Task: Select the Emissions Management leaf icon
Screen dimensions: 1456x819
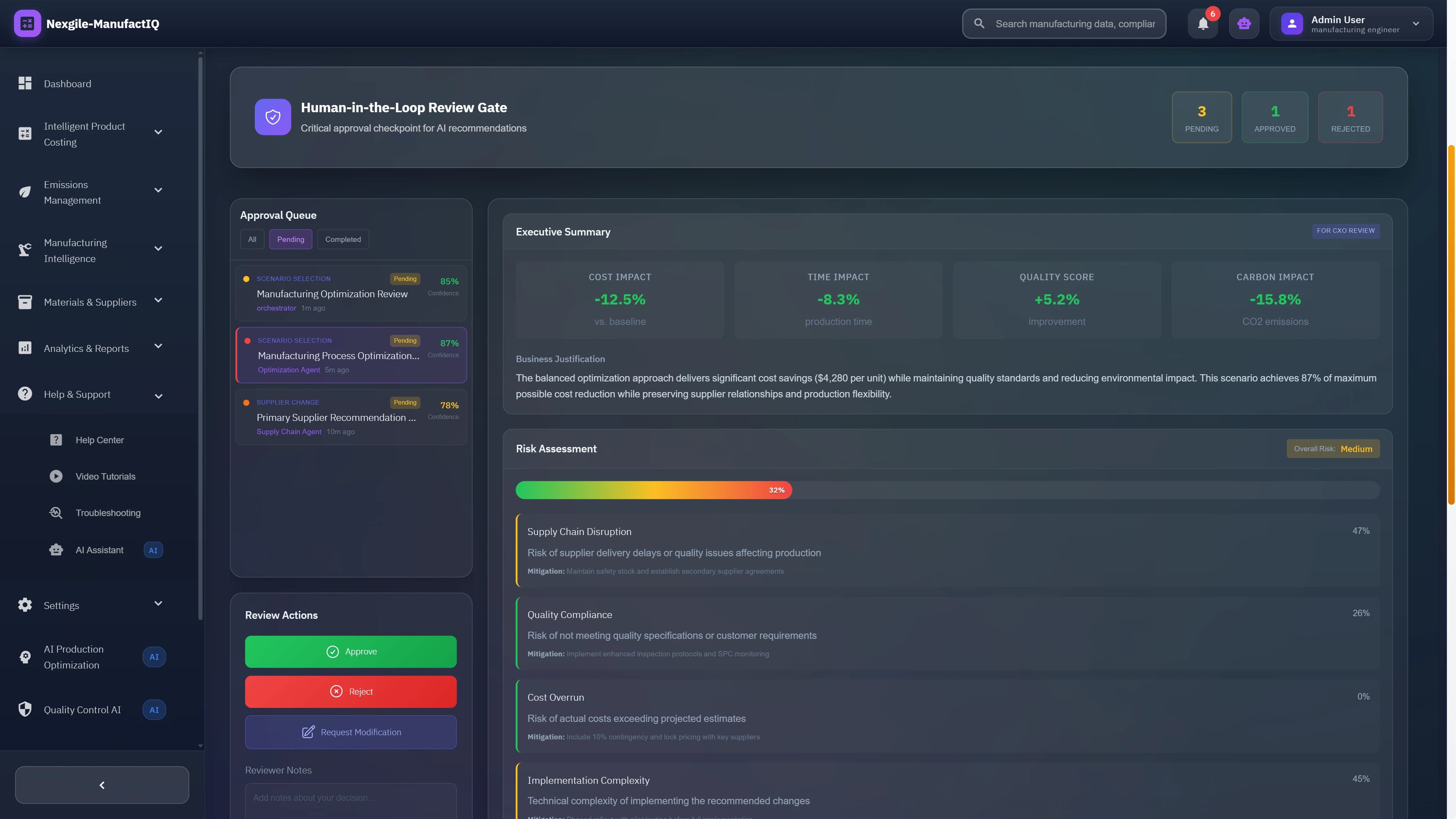Action: coord(24,191)
